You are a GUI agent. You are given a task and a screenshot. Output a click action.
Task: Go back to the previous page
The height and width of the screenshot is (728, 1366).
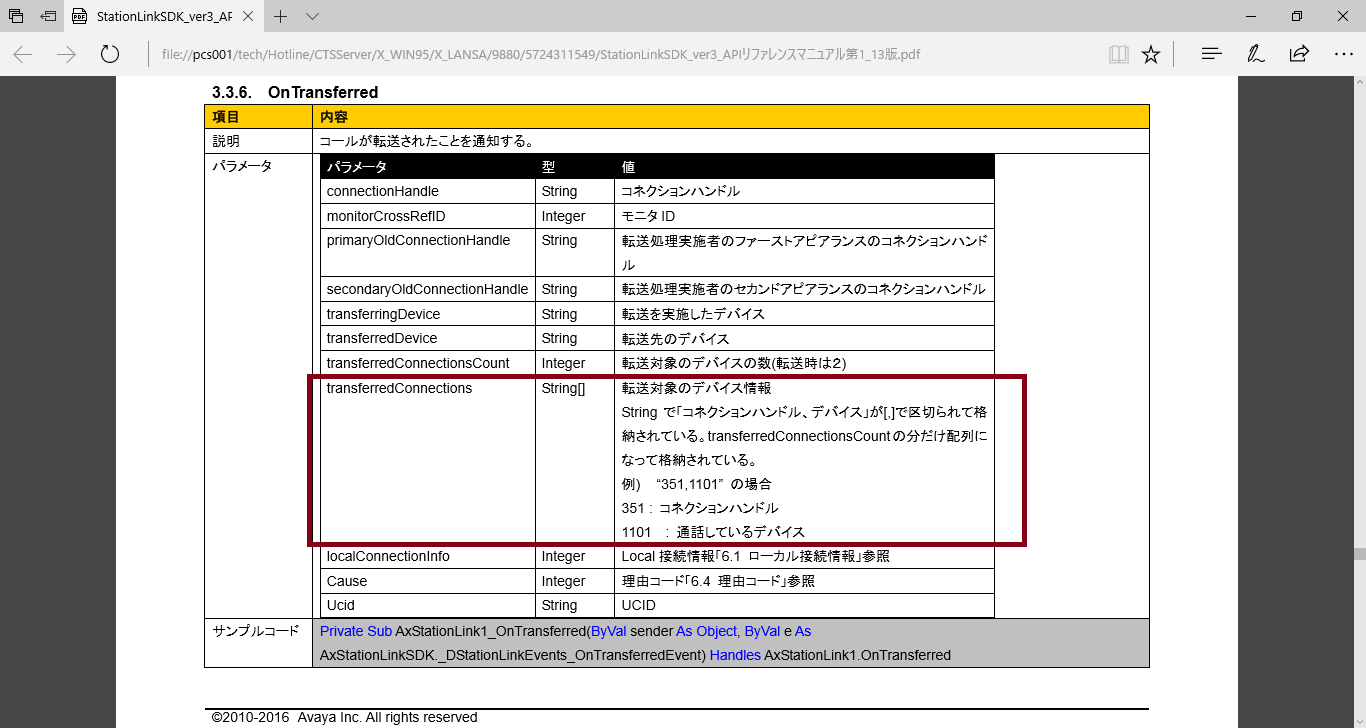(22, 54)
